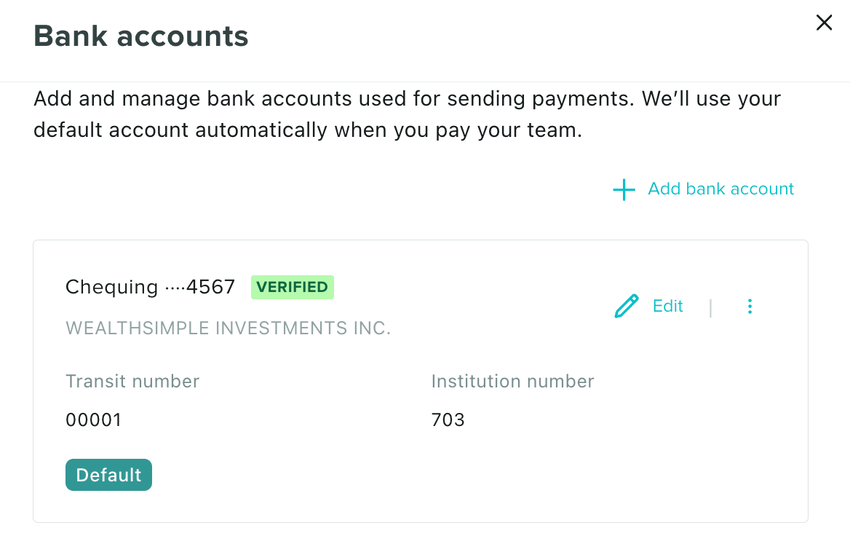
Task: Click the teal Default badge
Action: coord(108,475)
